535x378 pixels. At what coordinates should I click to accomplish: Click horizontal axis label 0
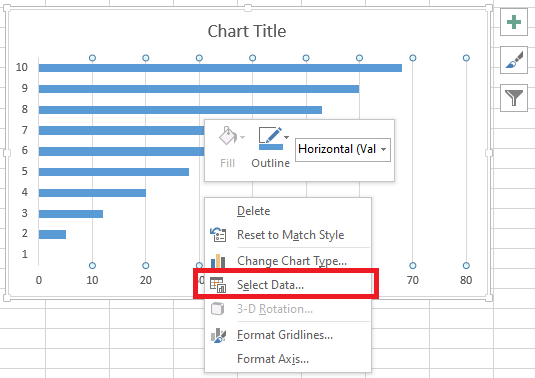[39, 280]
